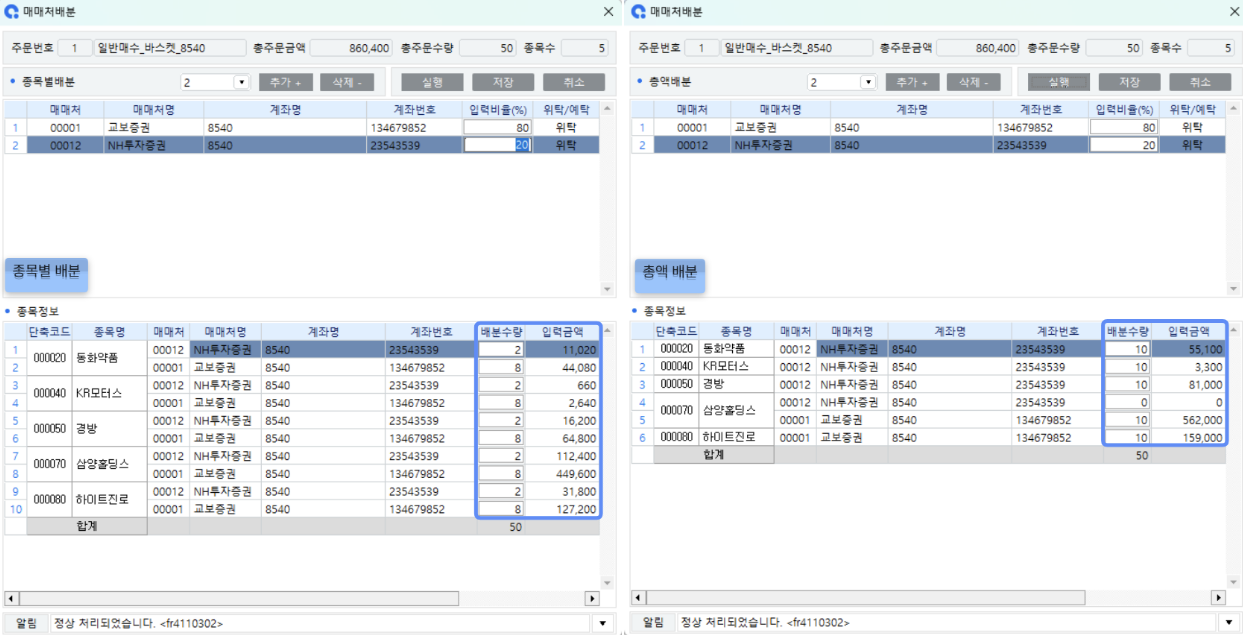Click code 000070 in right 종목정보 table
The width and height of the screenshot is (1243, 635).
coord(676,411)
